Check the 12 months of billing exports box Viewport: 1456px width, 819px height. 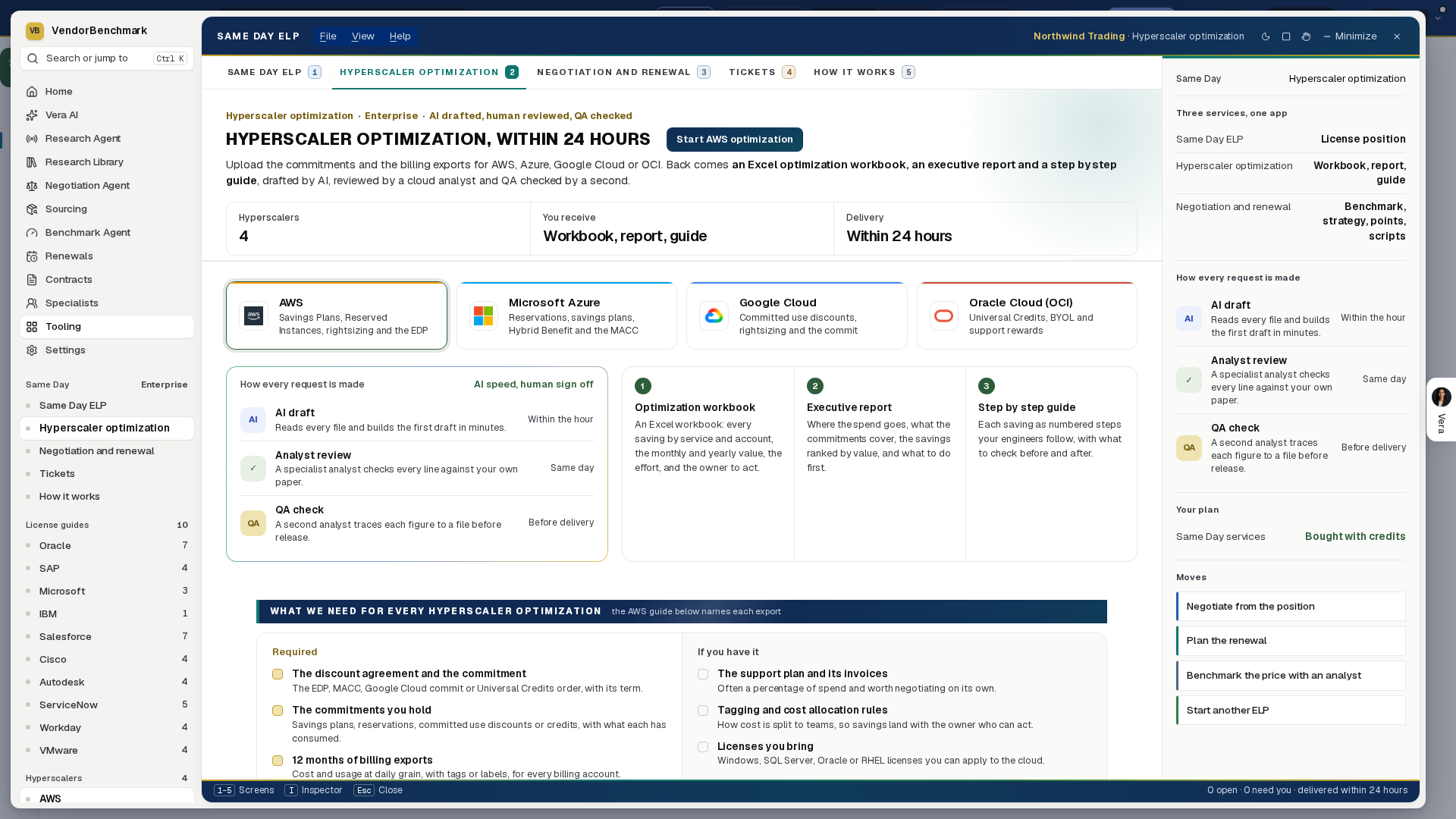(x=278, y=761)
